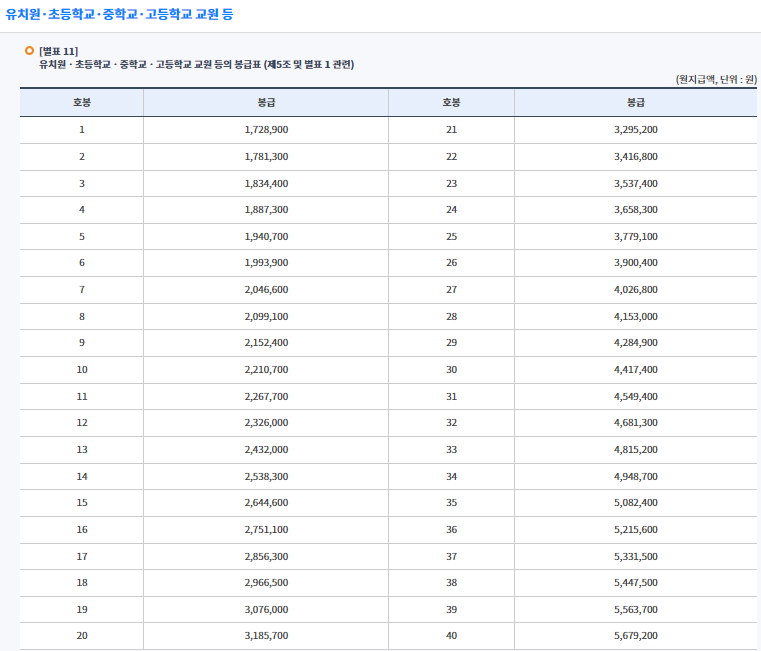Click 호봉 number 33 cell

pyautogui.click(x=451, y=450)
